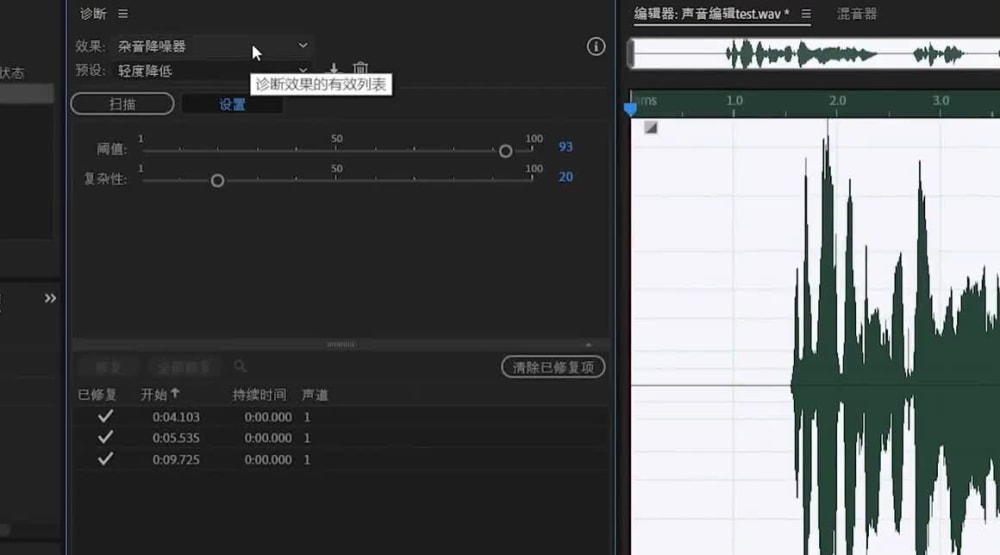Click the 阈值 value 93
The image size is (1000, 555).
click(565, 147)
